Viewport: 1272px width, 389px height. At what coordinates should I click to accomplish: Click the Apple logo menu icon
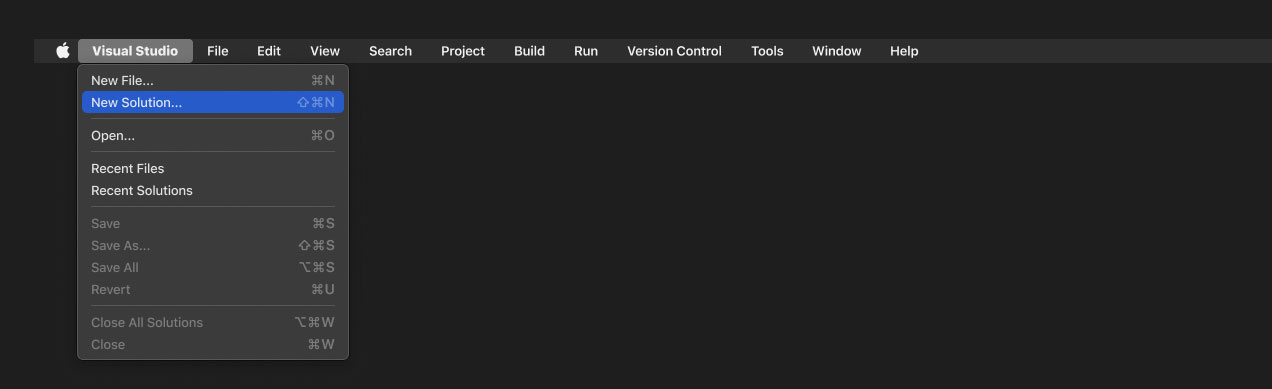[63, 51]
